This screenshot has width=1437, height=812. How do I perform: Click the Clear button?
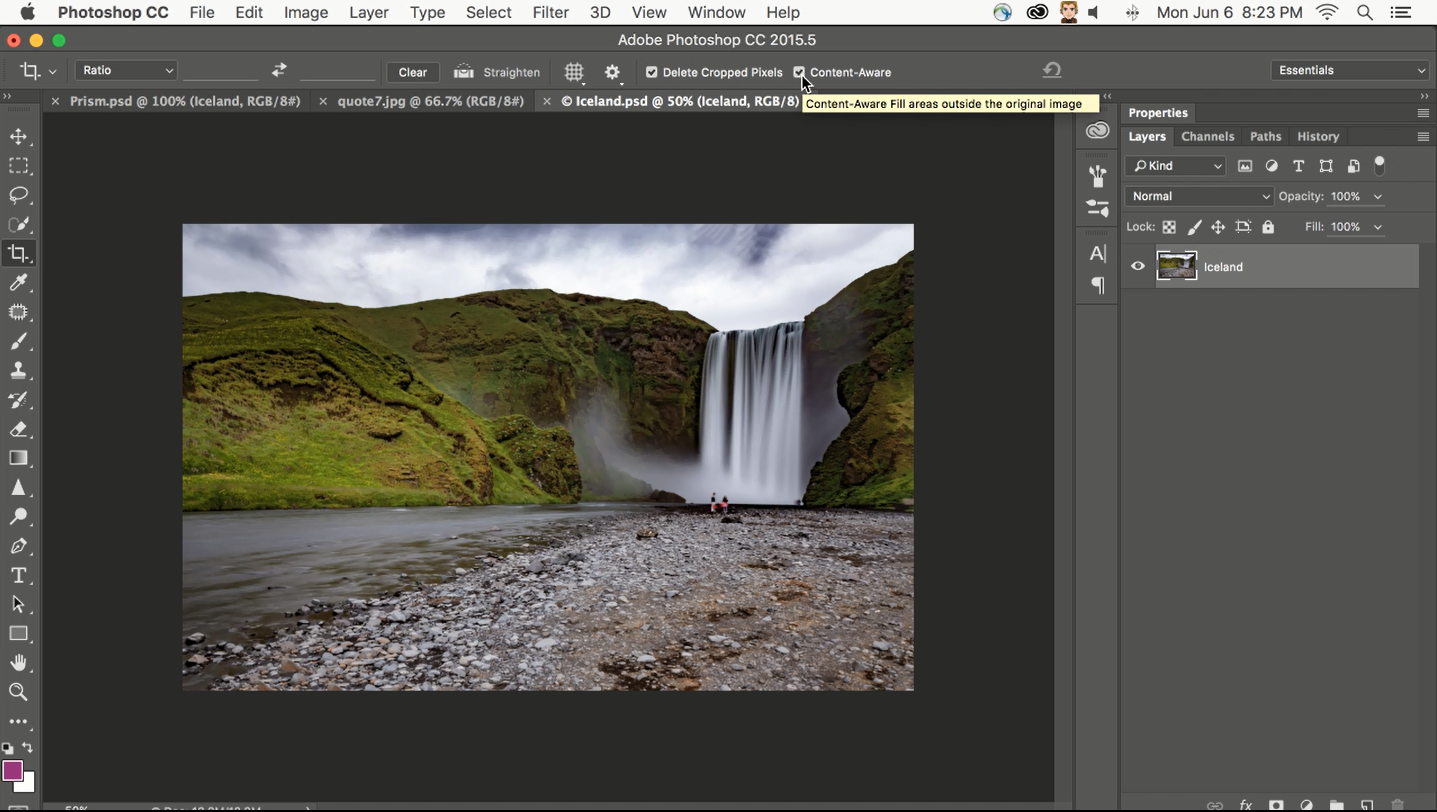(x=412, y=72)
